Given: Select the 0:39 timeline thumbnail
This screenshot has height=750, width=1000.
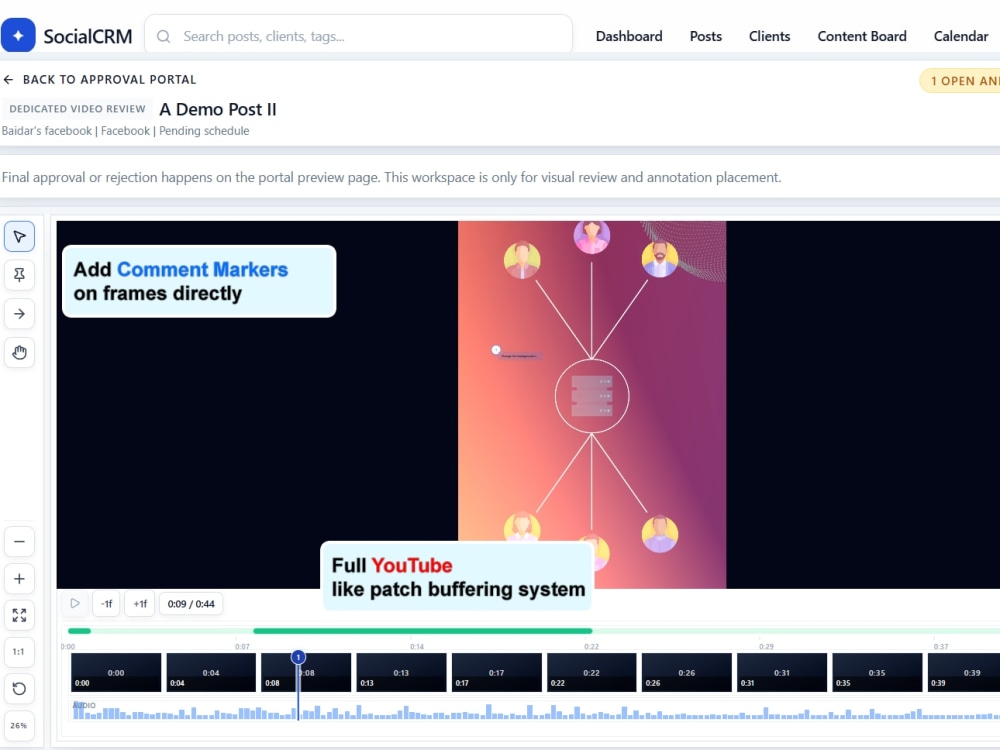Looking at the screenshot, I should tap(964, 672).
